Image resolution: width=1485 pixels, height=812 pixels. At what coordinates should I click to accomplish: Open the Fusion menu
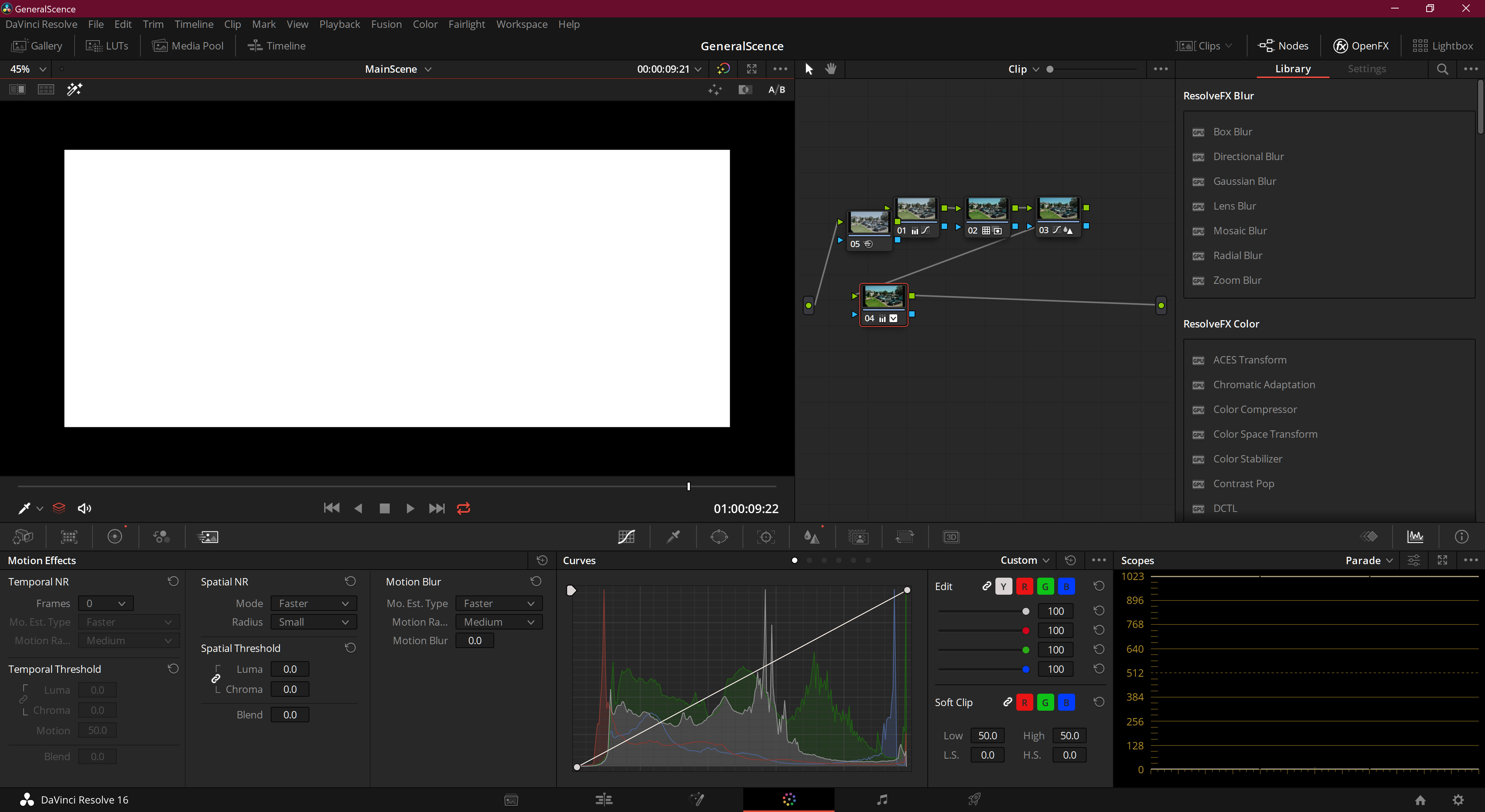386,24
